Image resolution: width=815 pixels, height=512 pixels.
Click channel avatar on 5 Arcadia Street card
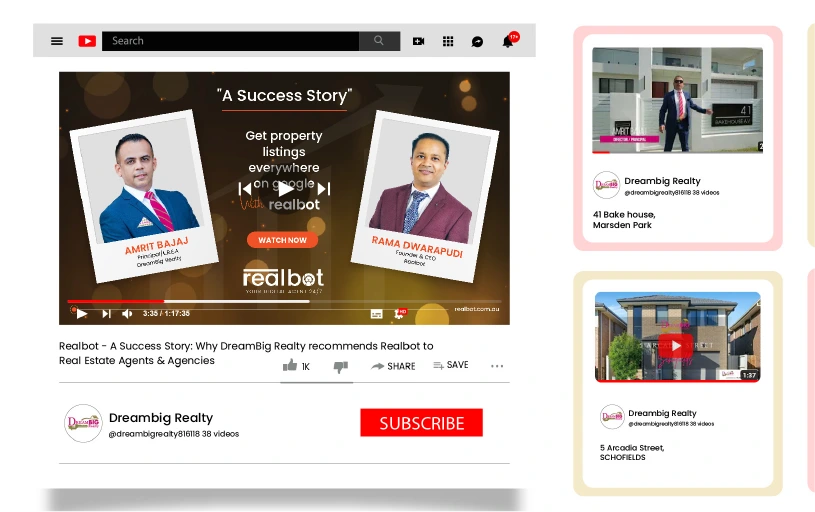point(612,417)
